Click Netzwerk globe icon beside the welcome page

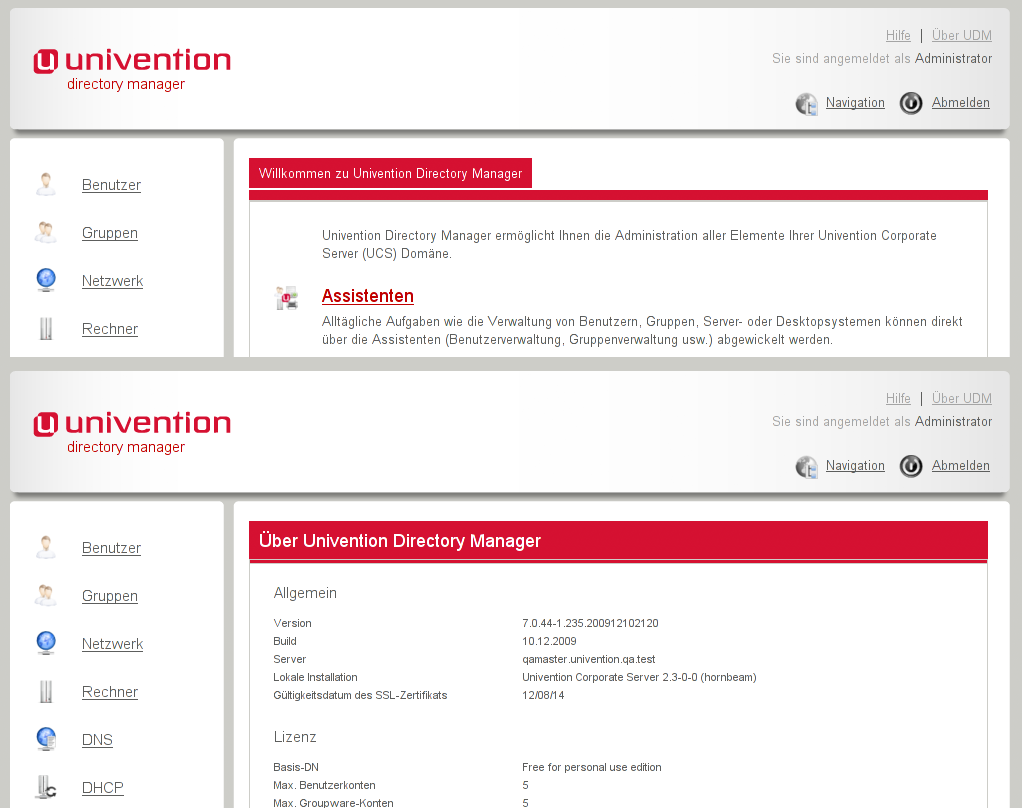46,280
